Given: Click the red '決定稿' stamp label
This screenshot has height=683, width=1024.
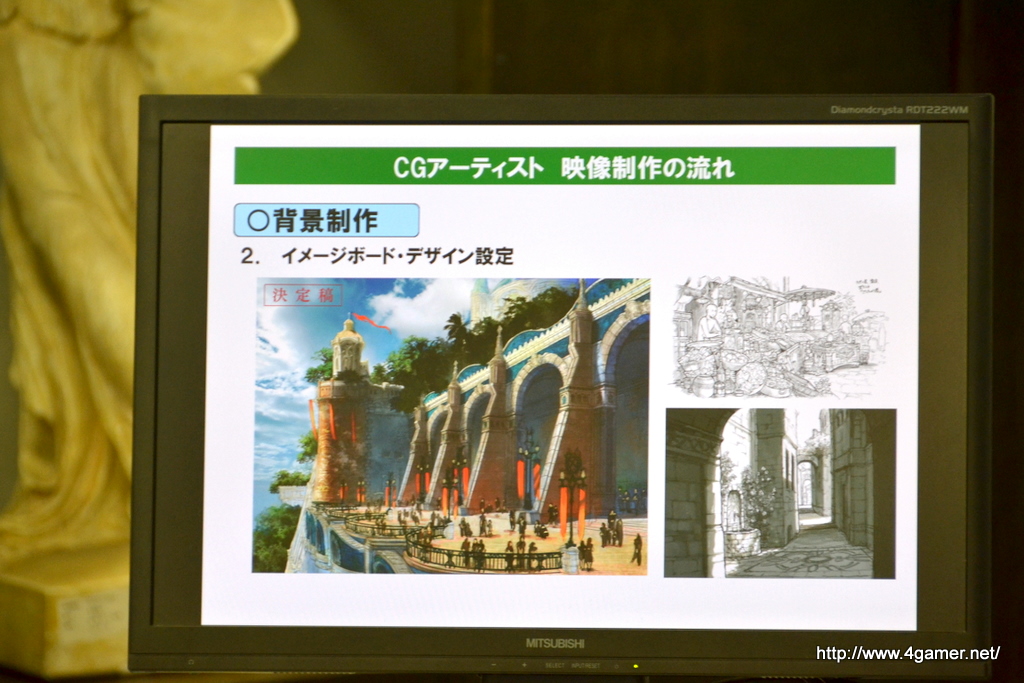Looking at the screenshot, I should (302, 294).
